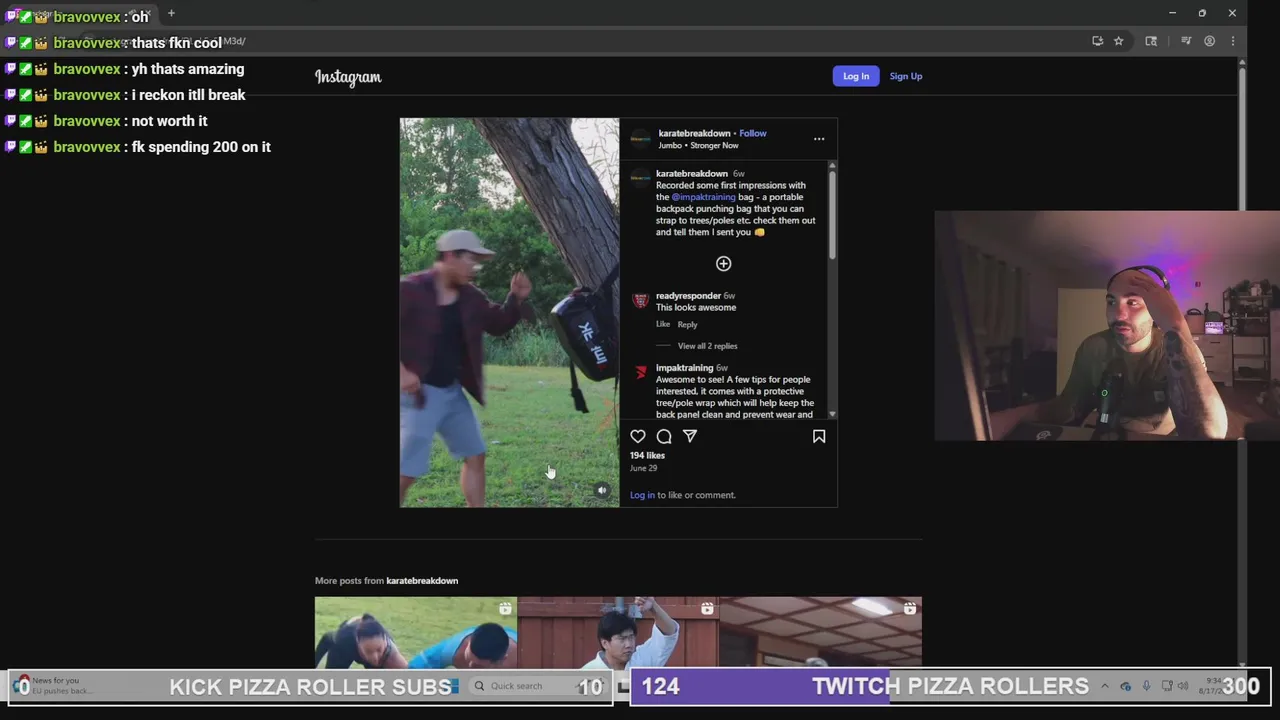Bookmark this page with the star icon
The height and width of the screenshot is (720, 1280).
click(x=1119, y=41)
